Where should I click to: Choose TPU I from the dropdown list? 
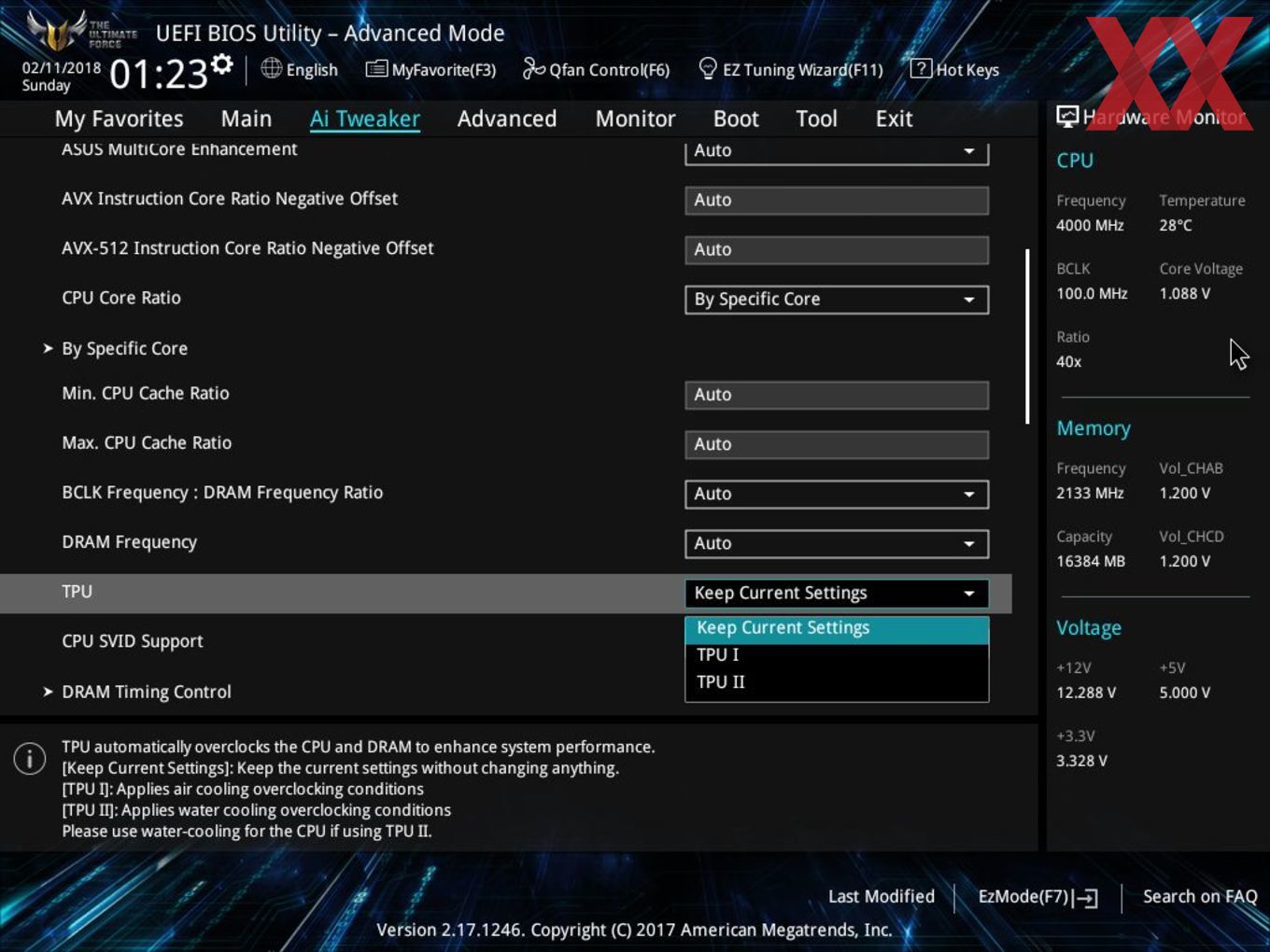[837, 655]
